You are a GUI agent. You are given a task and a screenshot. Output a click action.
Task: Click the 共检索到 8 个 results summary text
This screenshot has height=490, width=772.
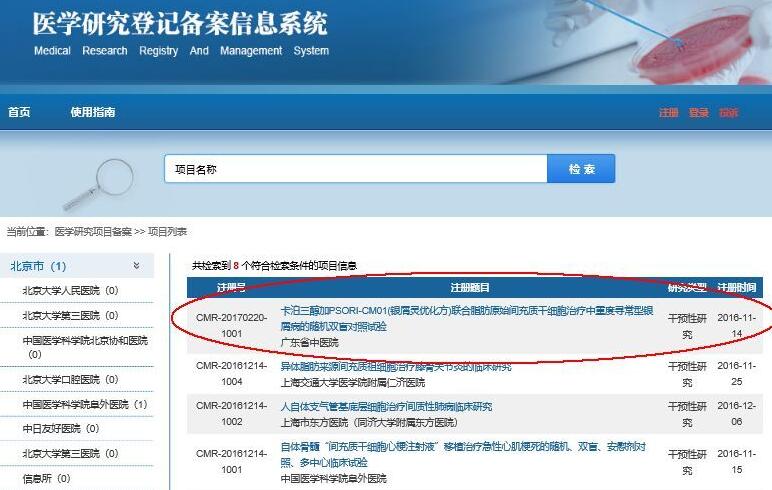274,266
